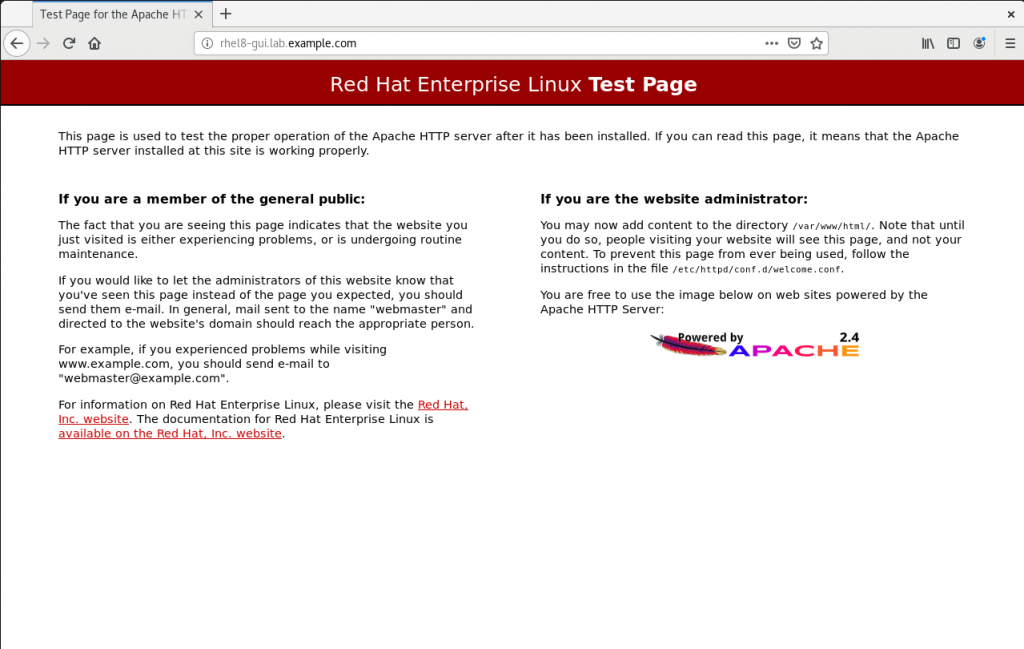The image size is (1024, 649).
Task: Click the path /etc/httpd/conf.d/welcome.conf
Action: 756,269
